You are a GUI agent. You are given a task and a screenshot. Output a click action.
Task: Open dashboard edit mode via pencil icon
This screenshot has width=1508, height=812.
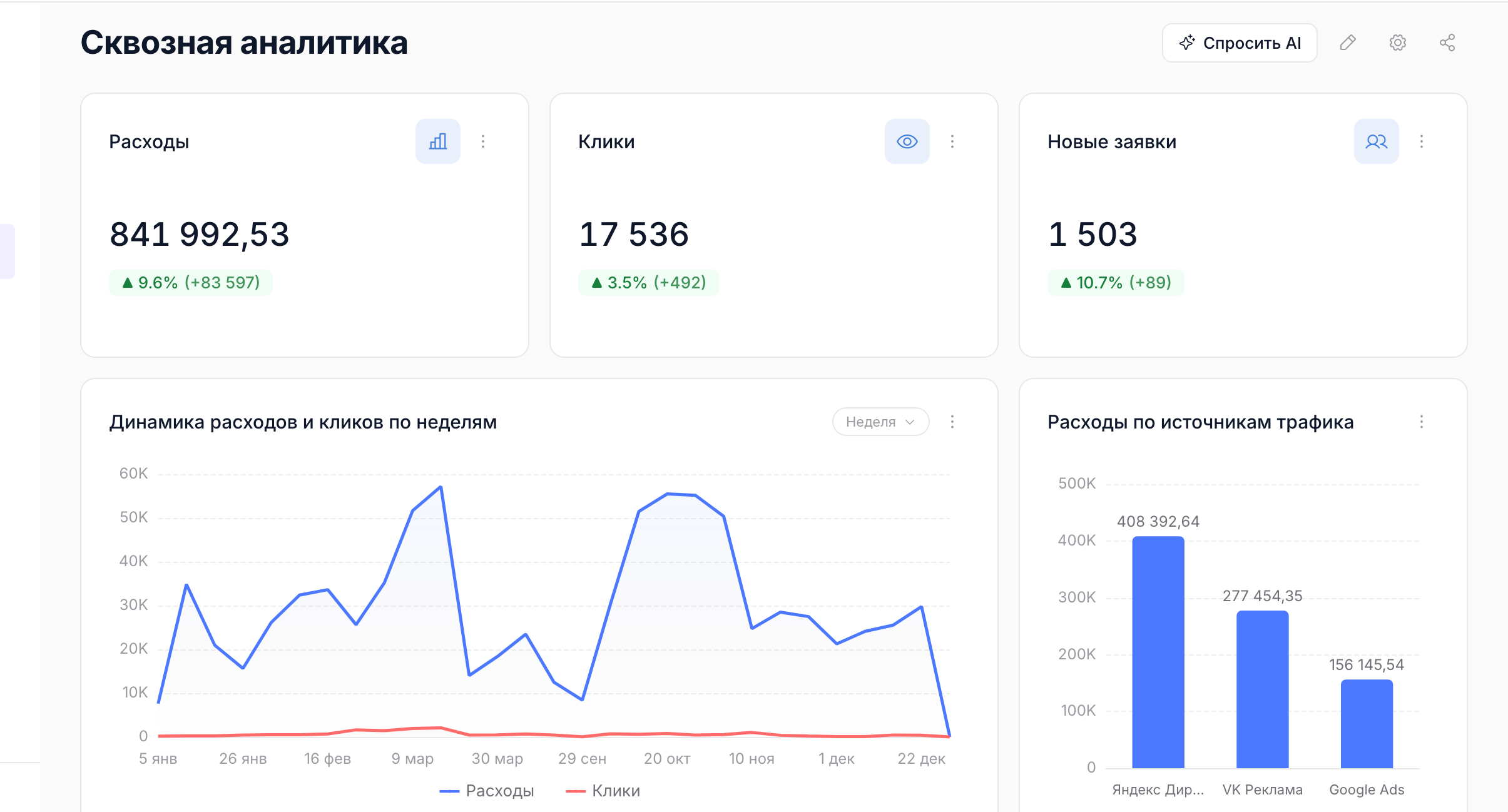[x=1347, y=43]
